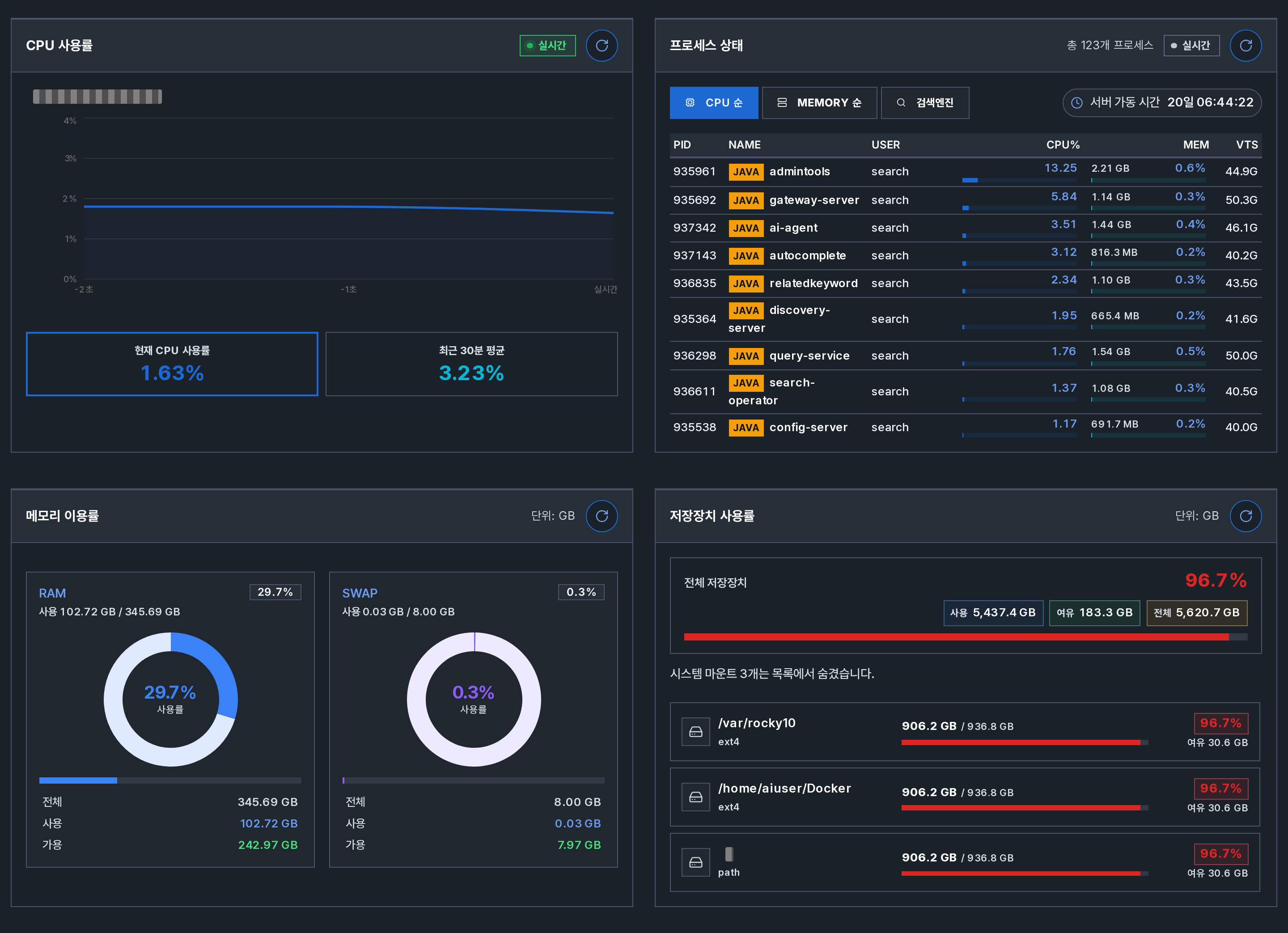
Task: Refresh the 저장장치 사용률 panel
Action: tap(1246, 516)
